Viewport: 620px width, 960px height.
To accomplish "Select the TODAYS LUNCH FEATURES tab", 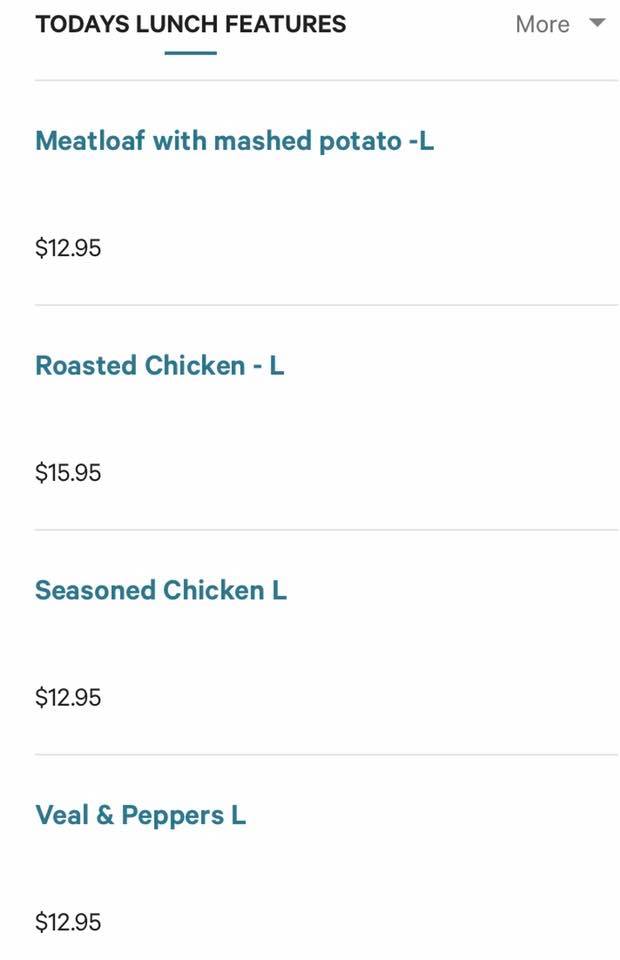I will pyautogui.click(x=190, y=24).
